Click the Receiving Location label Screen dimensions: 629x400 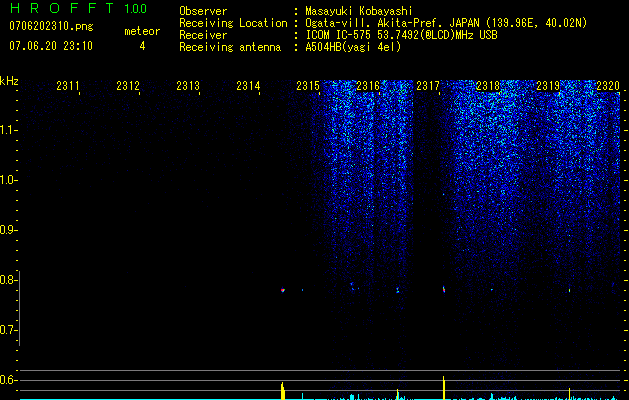click(233, 23)
